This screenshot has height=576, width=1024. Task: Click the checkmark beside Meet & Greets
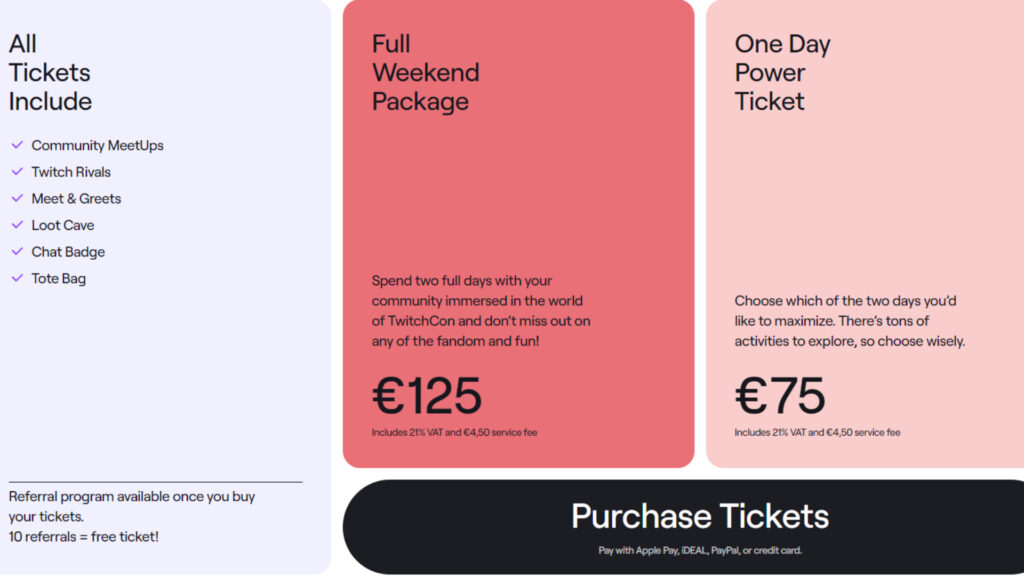(x=16, y=198)
